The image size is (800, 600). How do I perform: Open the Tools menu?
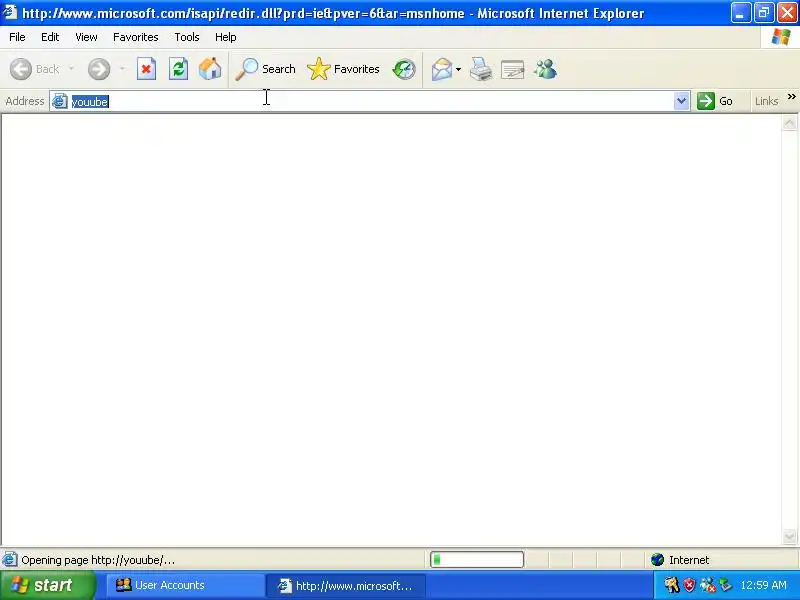coord(187,37)
